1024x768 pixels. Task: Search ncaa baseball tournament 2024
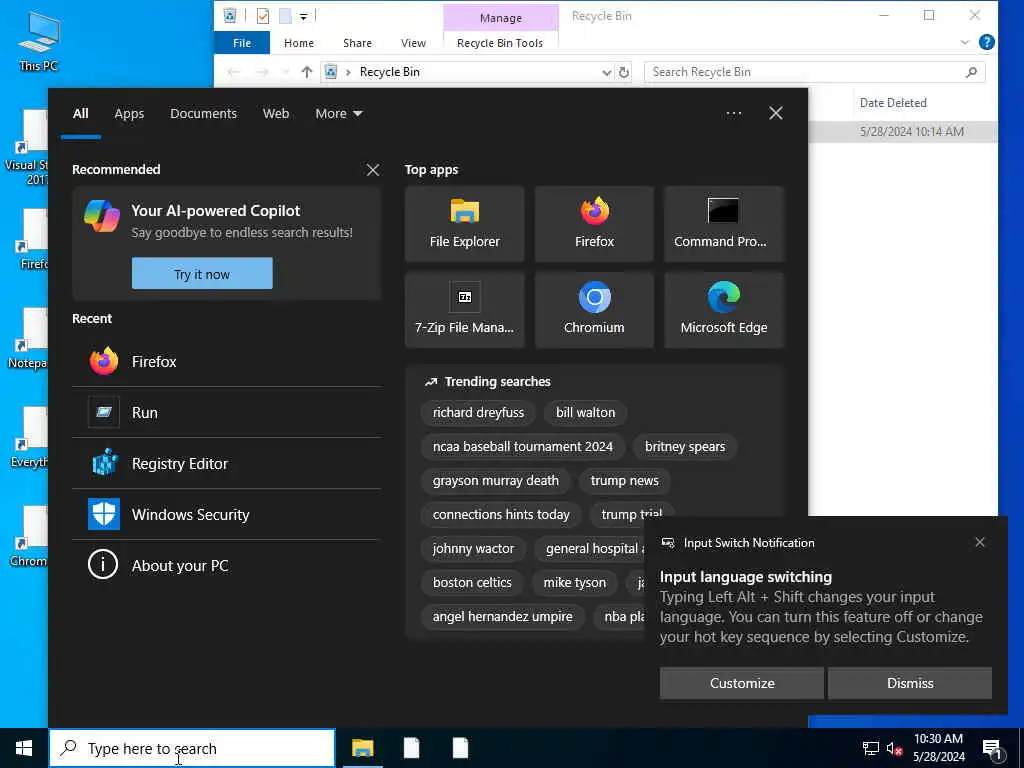click(x=522, y=447)
